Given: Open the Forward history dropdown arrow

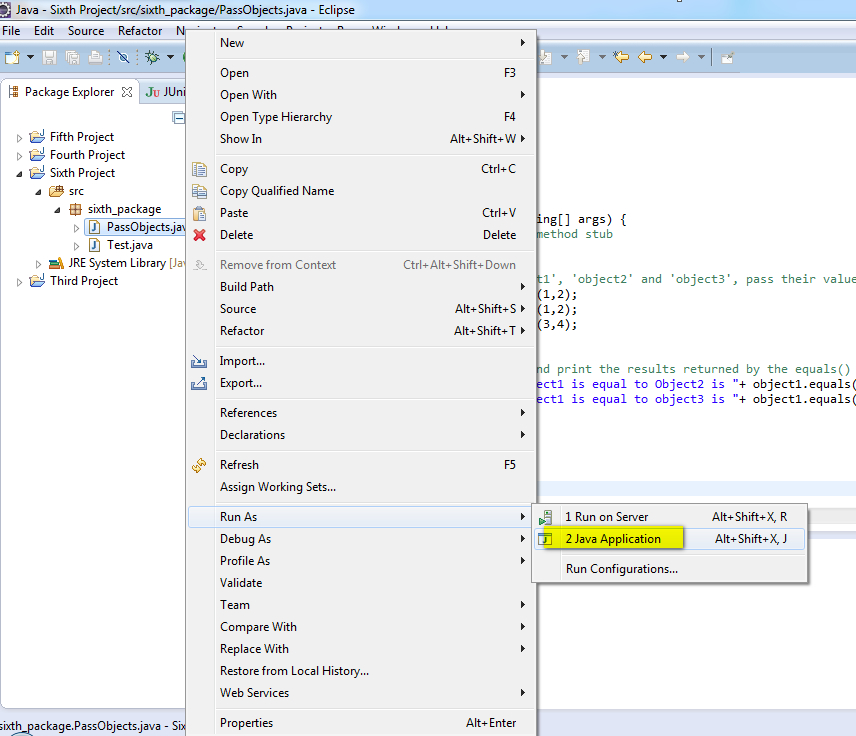Looking at the screenshot, I should coord(701,57).
